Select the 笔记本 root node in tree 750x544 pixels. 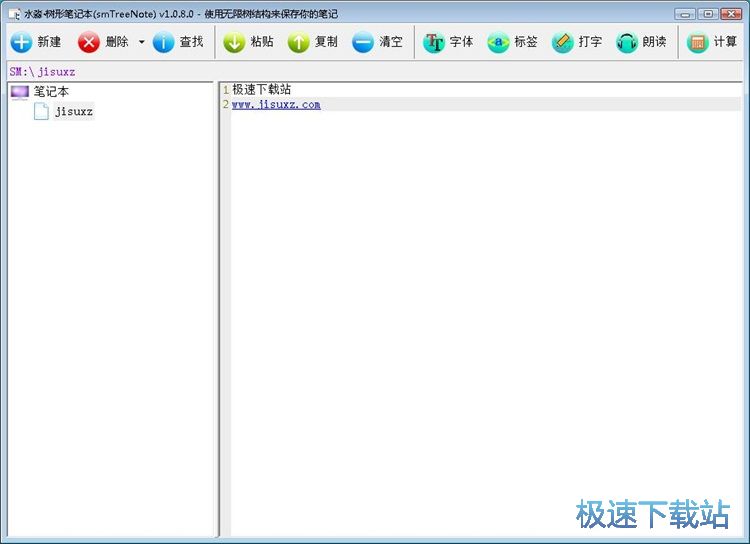click(51, 91)
